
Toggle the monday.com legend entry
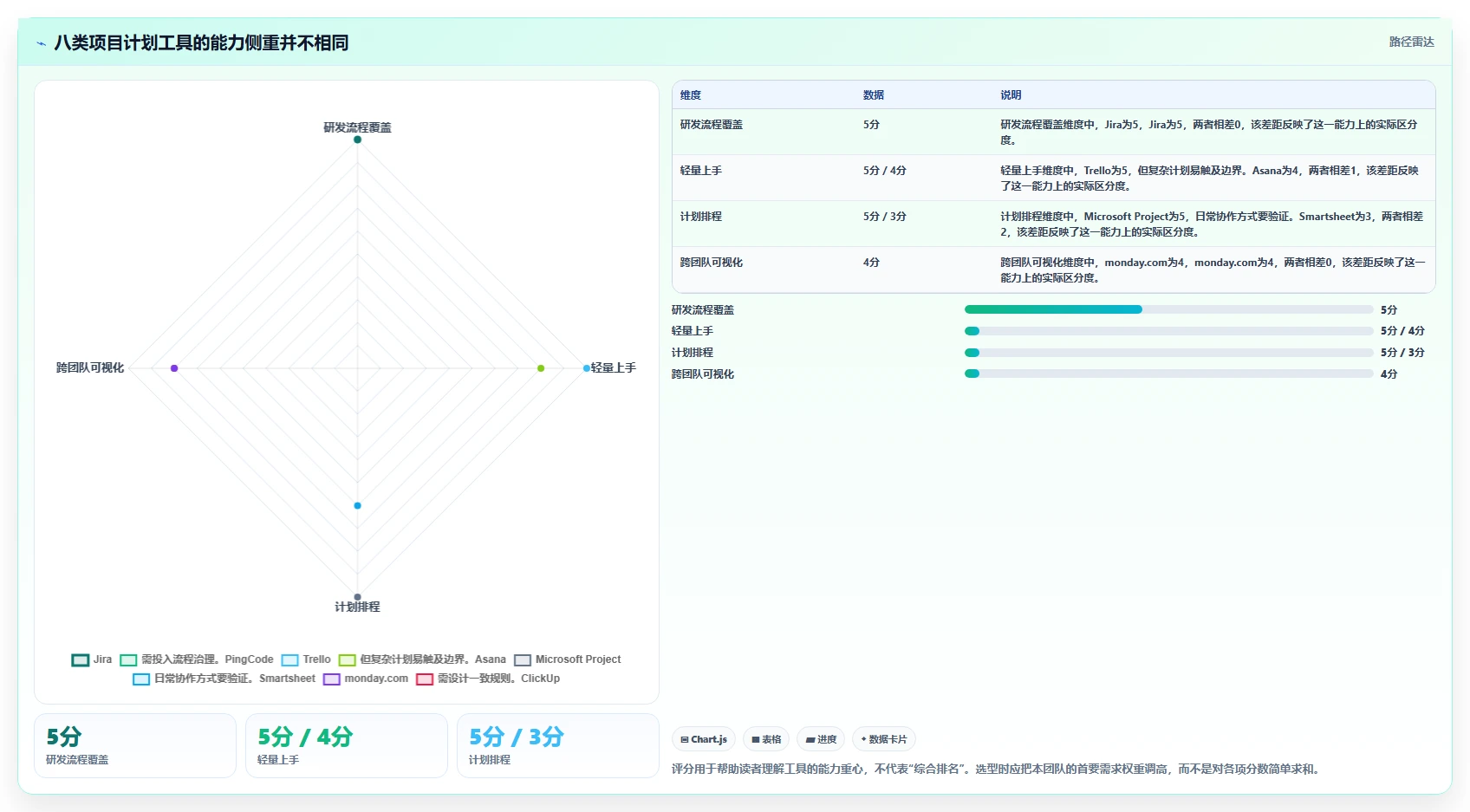366,679
